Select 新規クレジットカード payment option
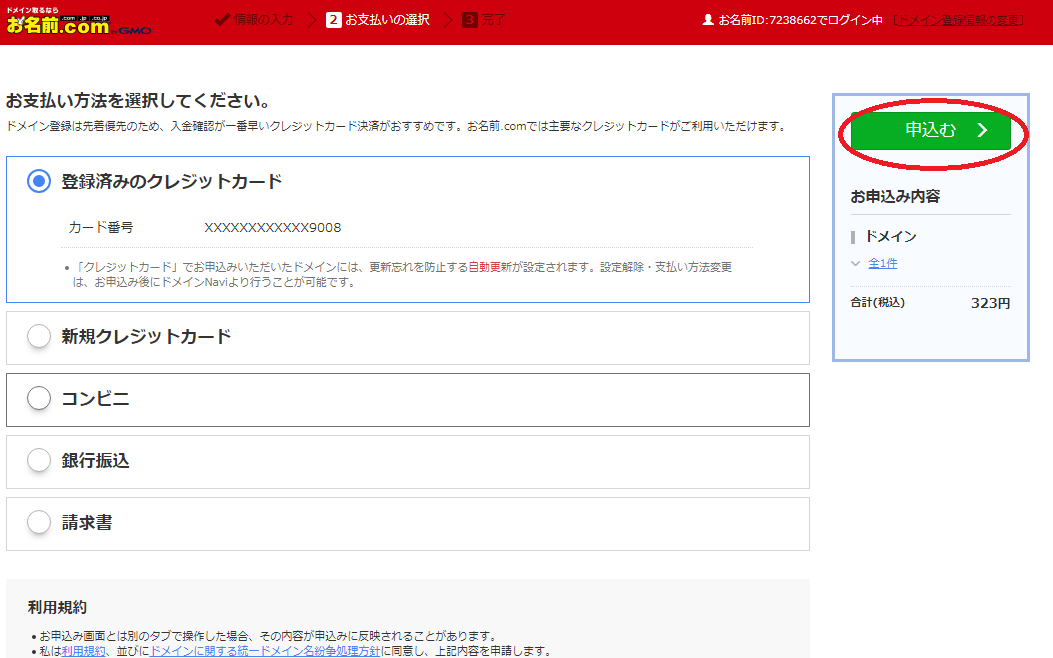 pyautogui.click(x=39, y=337)
